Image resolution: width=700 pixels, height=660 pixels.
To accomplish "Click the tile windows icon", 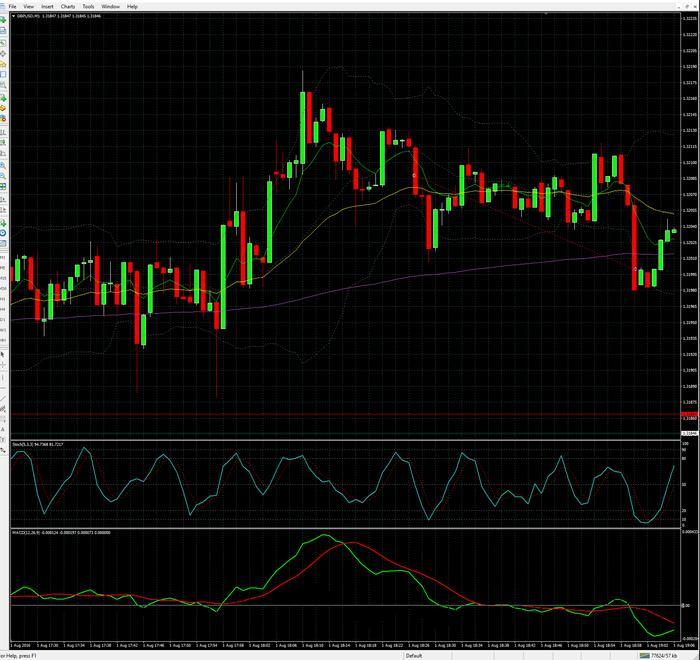I will (3, 186).
